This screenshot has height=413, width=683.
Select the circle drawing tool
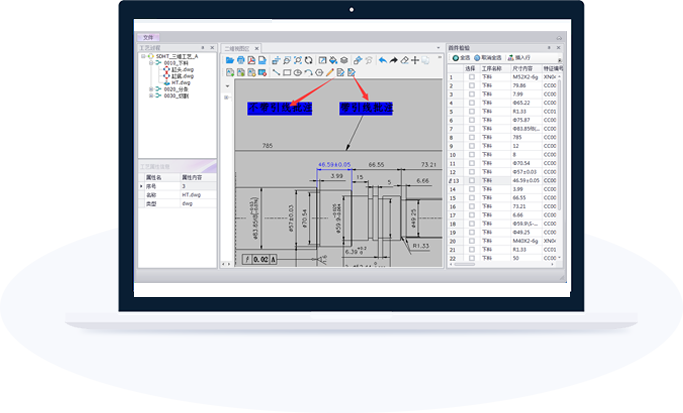pyautogui.click(x=319, y=72)
